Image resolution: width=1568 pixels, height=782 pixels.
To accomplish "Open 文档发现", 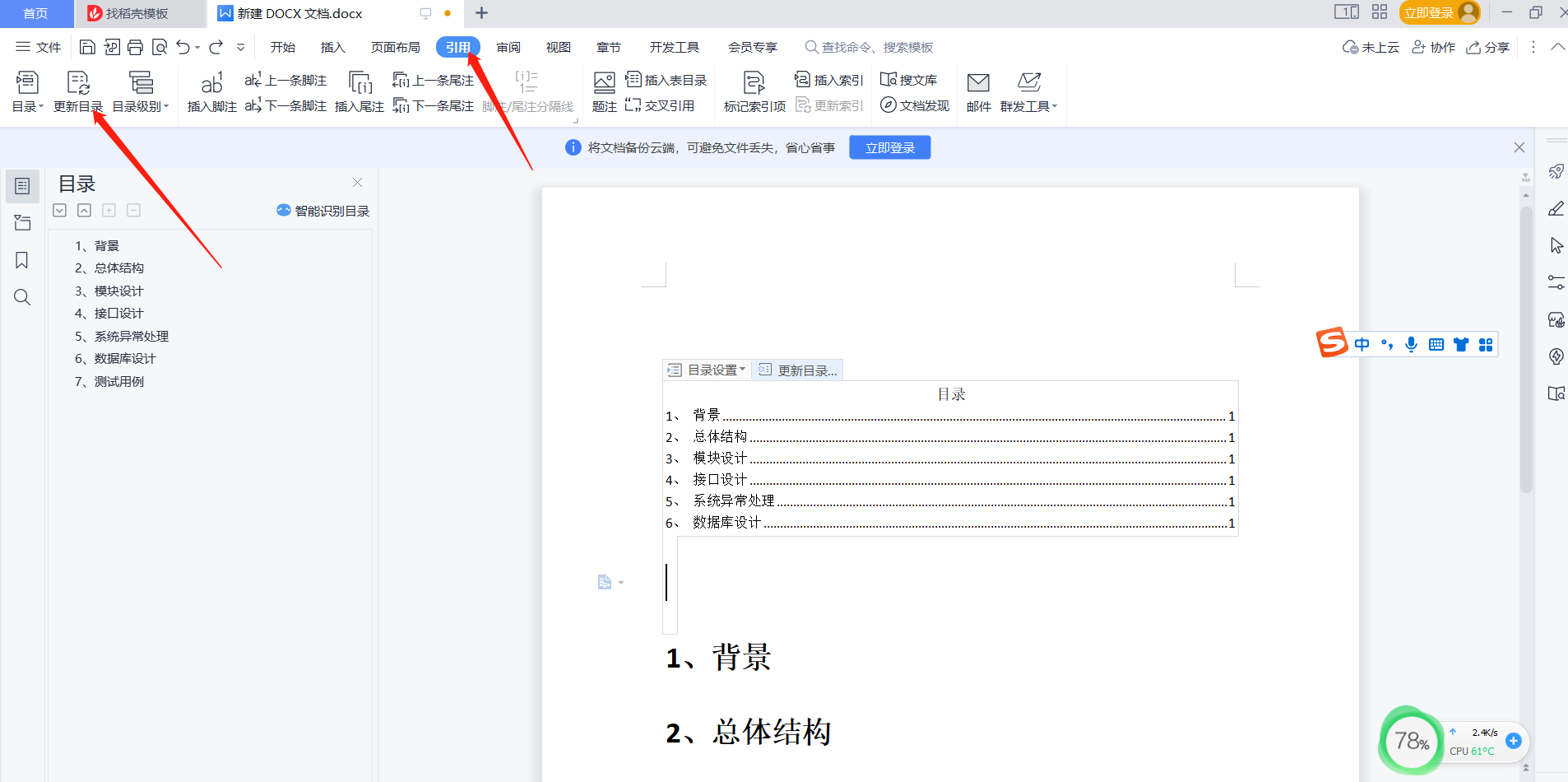I will [915, 105].
